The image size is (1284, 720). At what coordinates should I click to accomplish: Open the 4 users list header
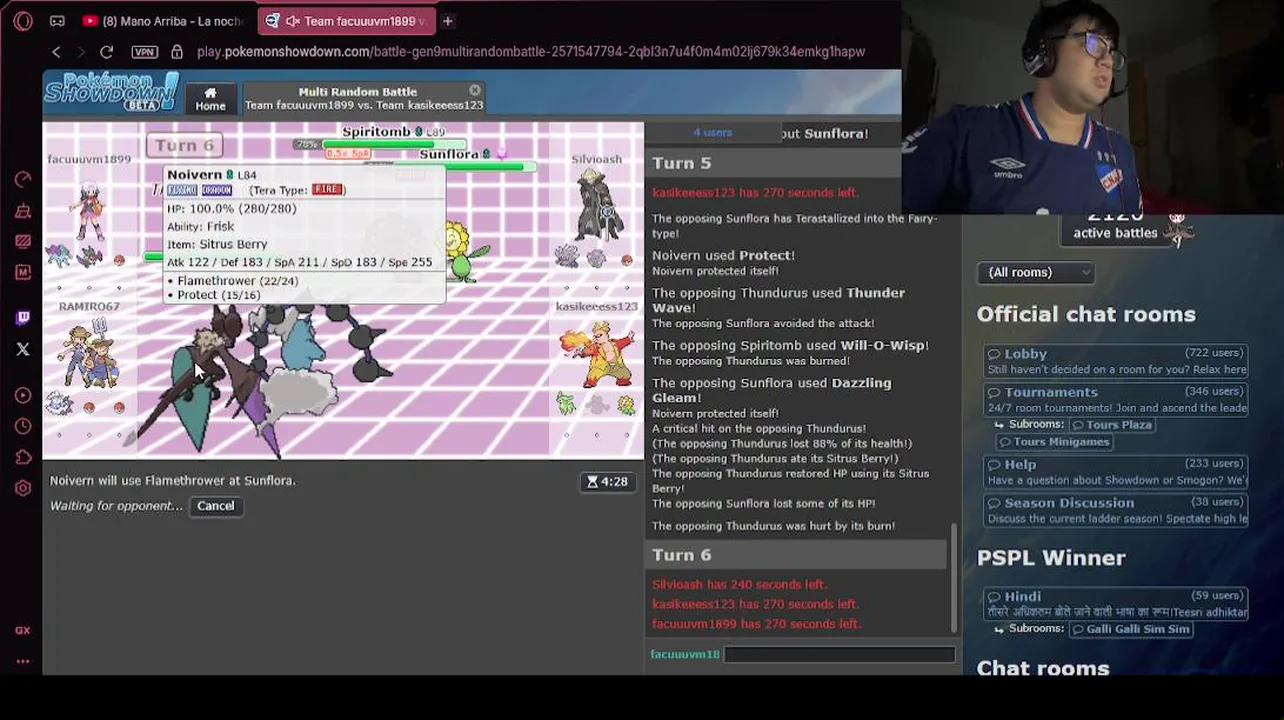pyautogui.click(x=713, y=132)
